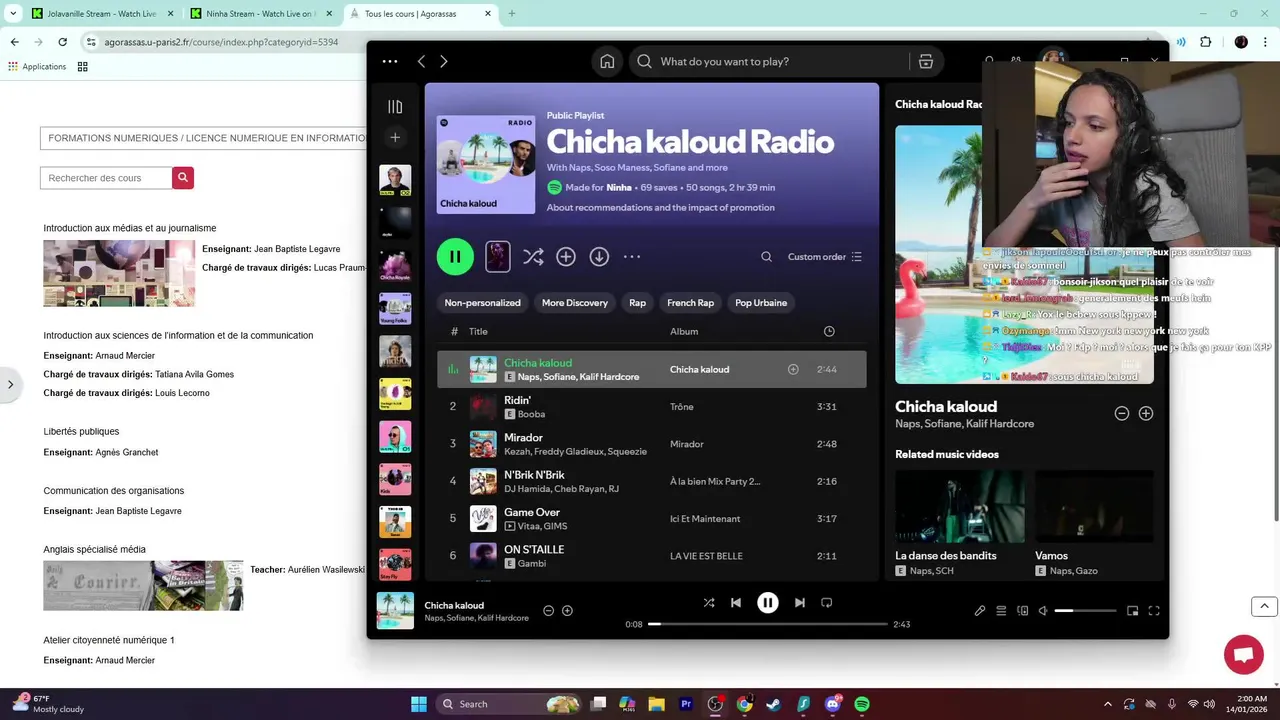Select the Pop Urbaine filter chip
The image size is (1280, 720).
tap(761, 302)
